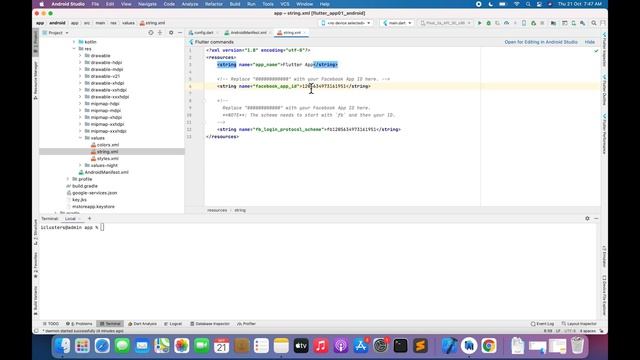Select the Local terminal tab
Image resolution: width=640 pixels, height=360 pixels.
[x=70, y=219]
